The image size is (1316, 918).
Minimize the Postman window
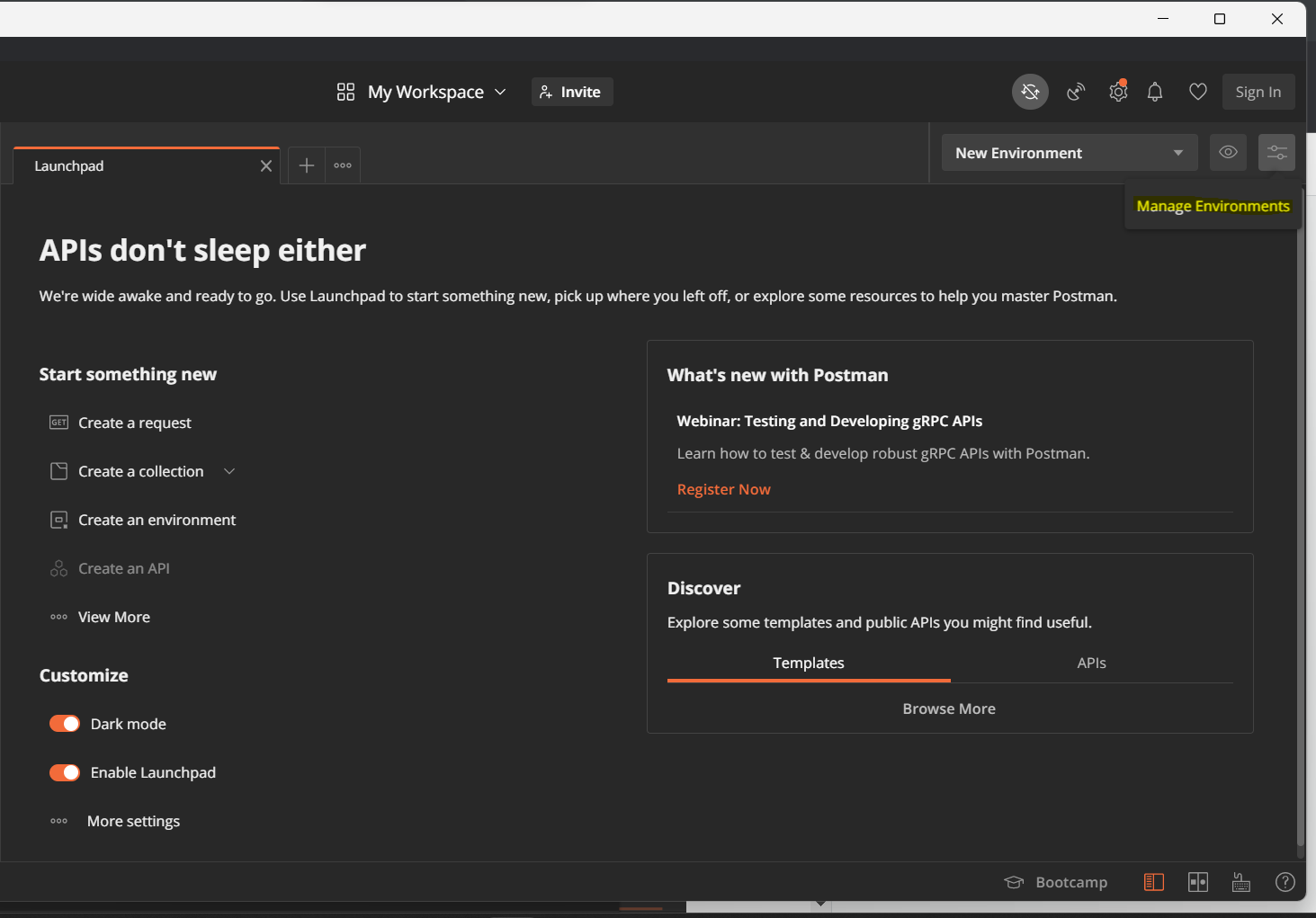pyautogui.click(x=1163, y=19)
